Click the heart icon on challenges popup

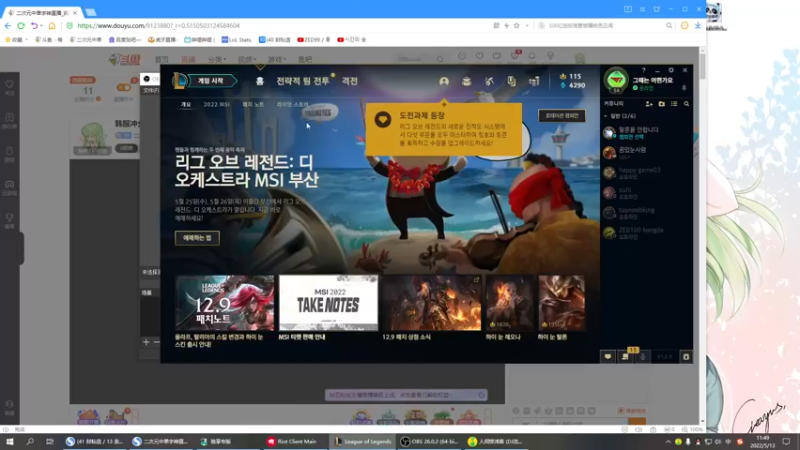point(383,119)
